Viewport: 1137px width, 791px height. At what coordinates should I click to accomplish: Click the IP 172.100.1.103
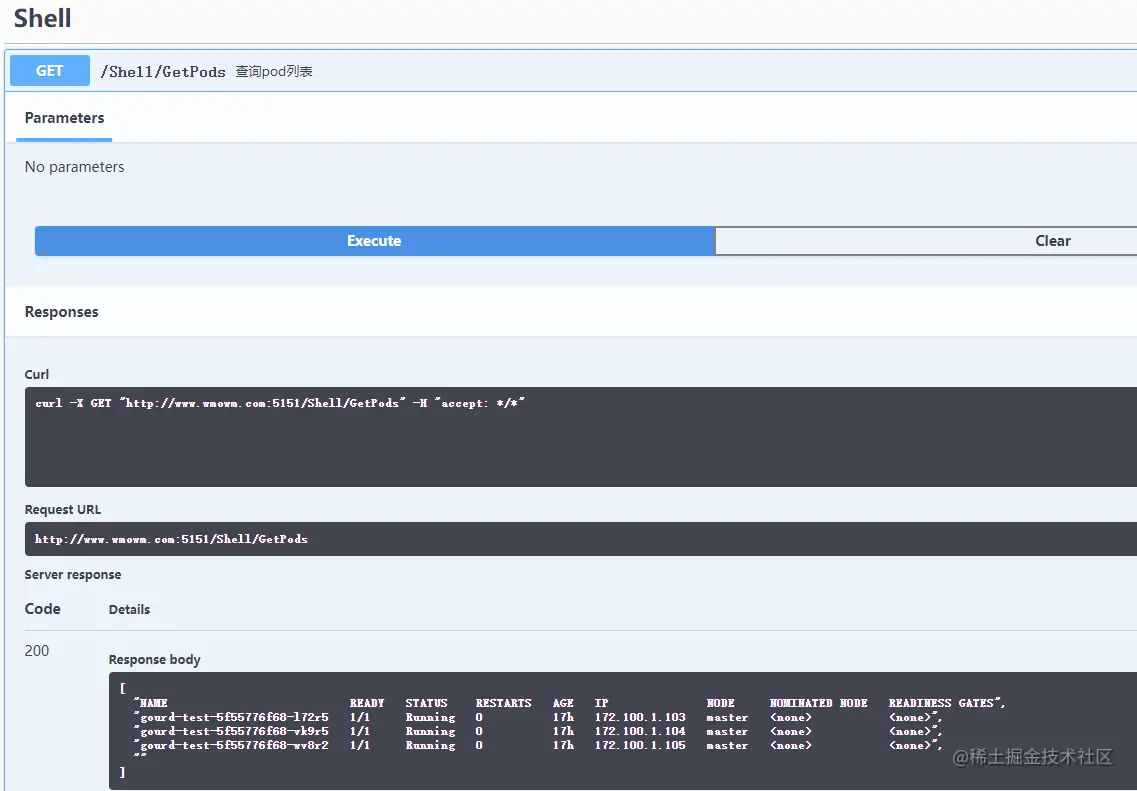click(x=640, y=717)
